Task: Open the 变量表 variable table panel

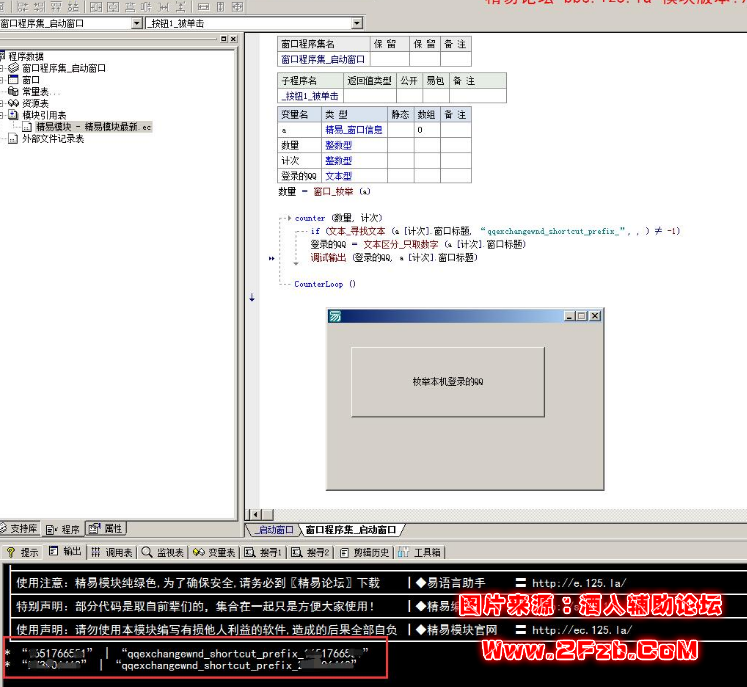Action: coord(214,552)
